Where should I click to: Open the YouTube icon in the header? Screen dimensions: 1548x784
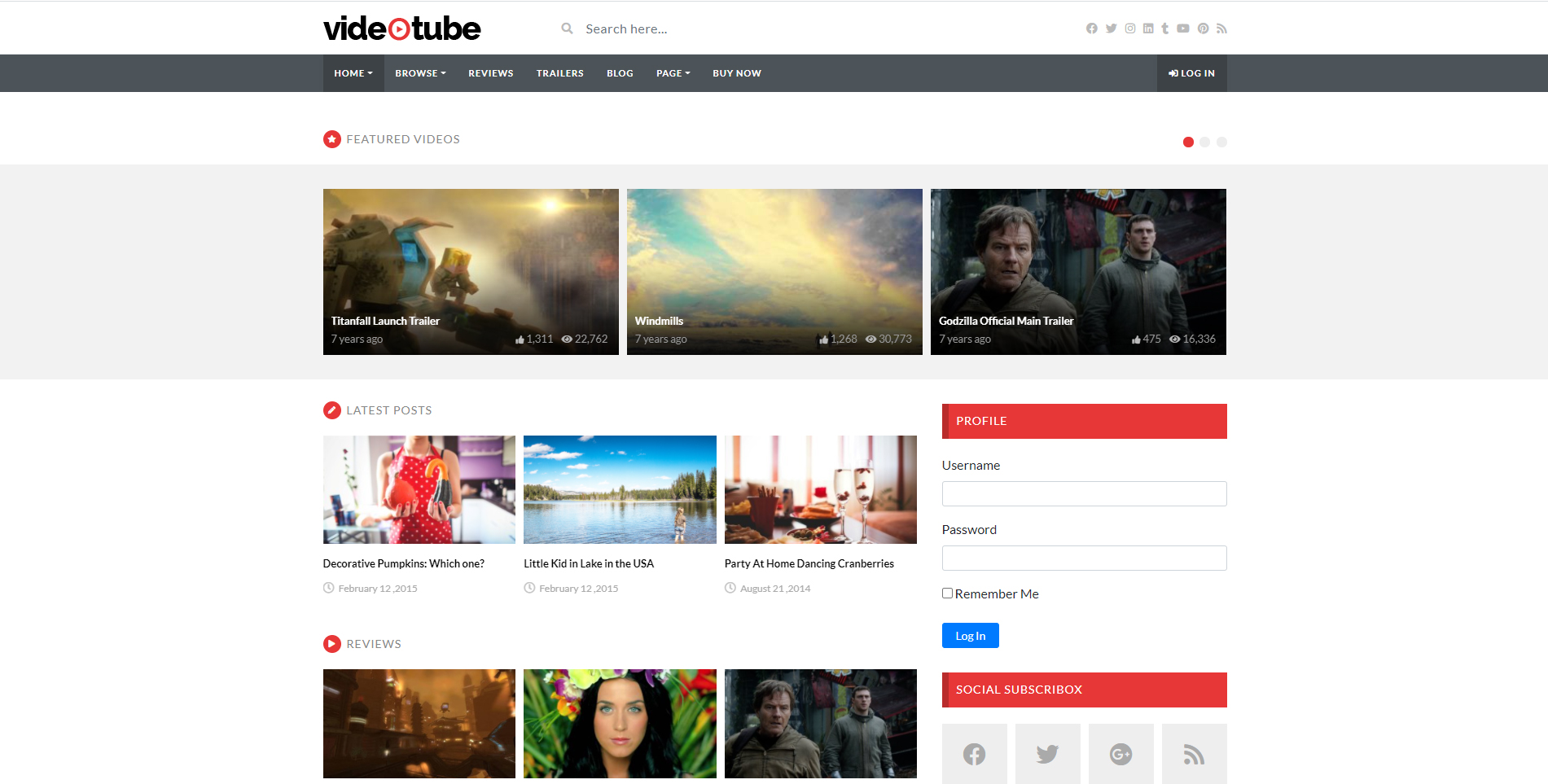(1183, 28)
